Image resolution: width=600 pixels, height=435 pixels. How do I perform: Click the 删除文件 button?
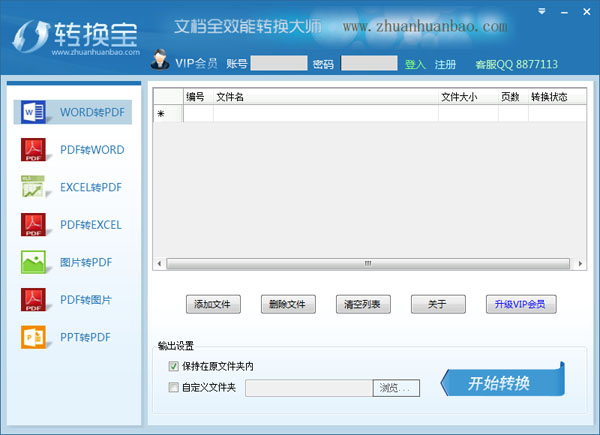tap(288, 304)
